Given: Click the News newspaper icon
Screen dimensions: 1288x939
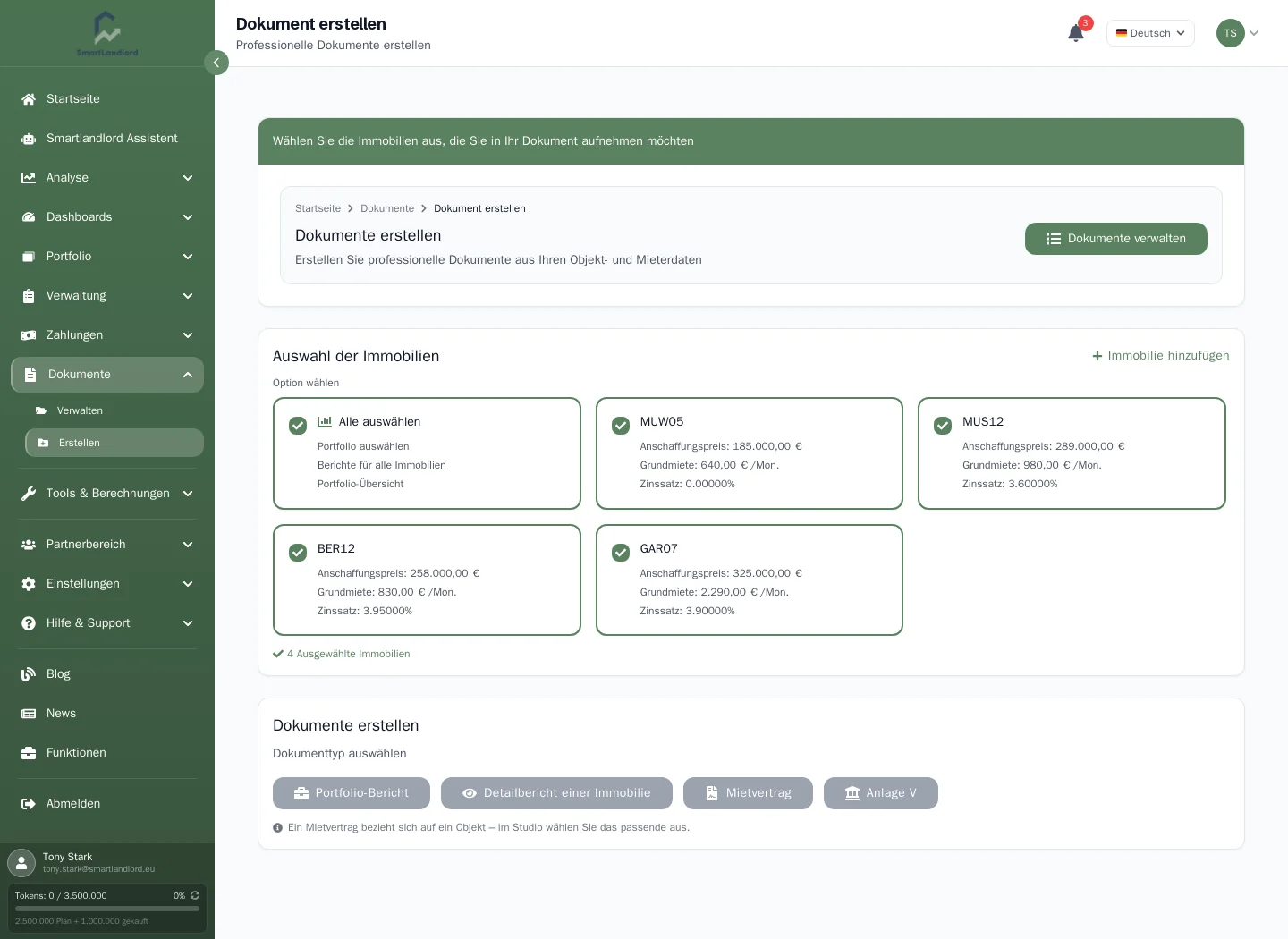Looking at the screenshot, I should pyautogui.click(x=29, y=714).
